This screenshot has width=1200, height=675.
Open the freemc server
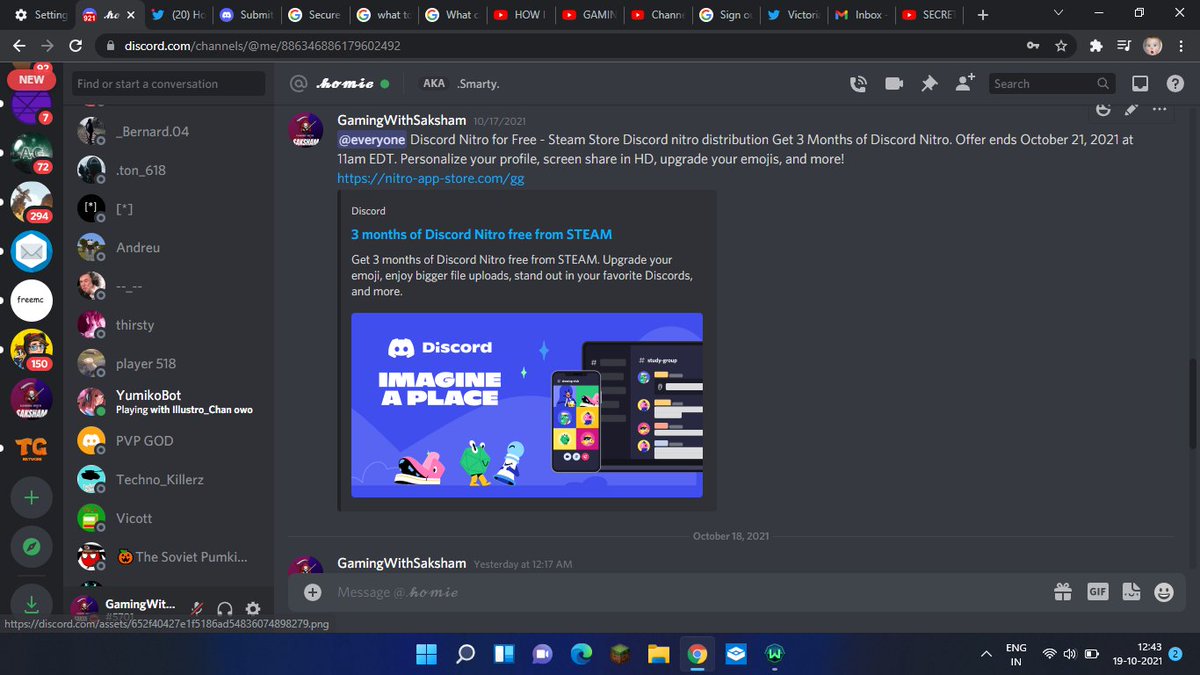point(31,299)
